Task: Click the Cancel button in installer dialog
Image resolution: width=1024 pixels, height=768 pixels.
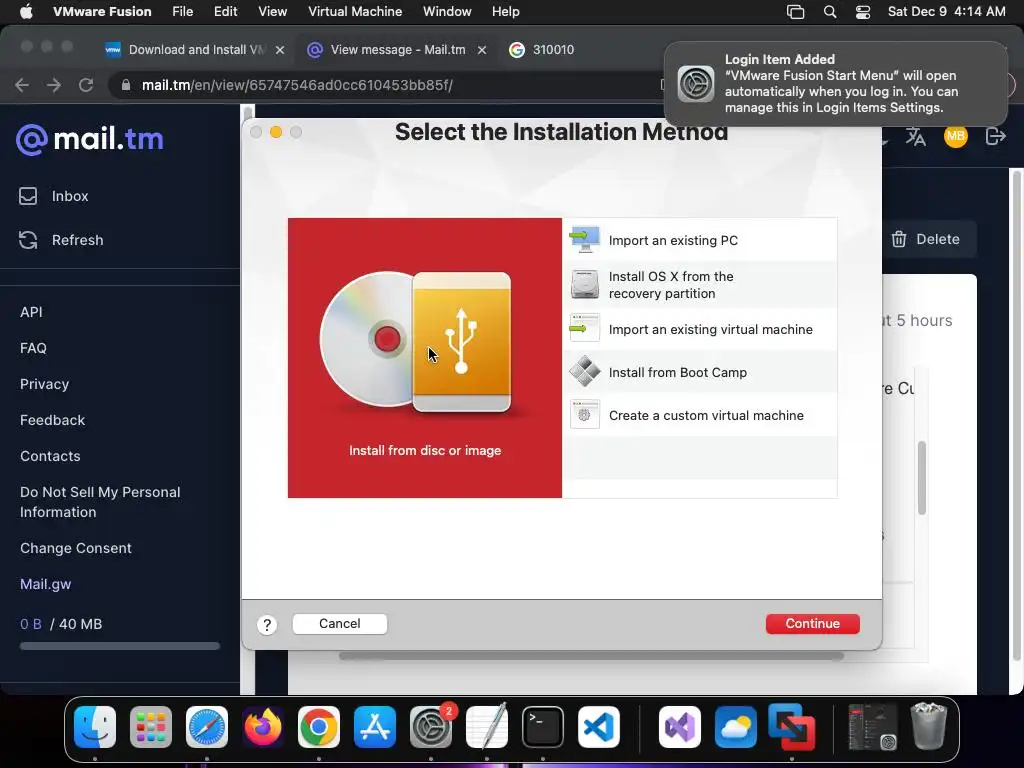Action: (340, 624)
